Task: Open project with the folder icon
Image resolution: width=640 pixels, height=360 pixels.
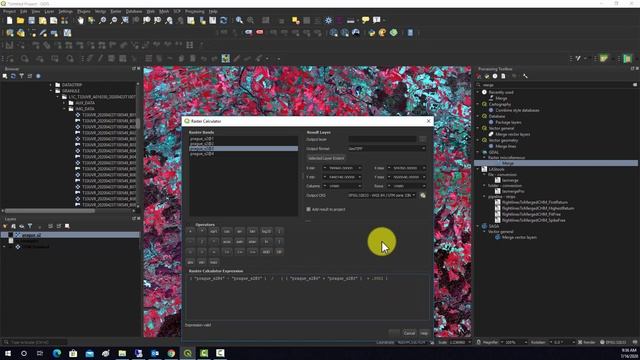Action: [x=20, y=20]
